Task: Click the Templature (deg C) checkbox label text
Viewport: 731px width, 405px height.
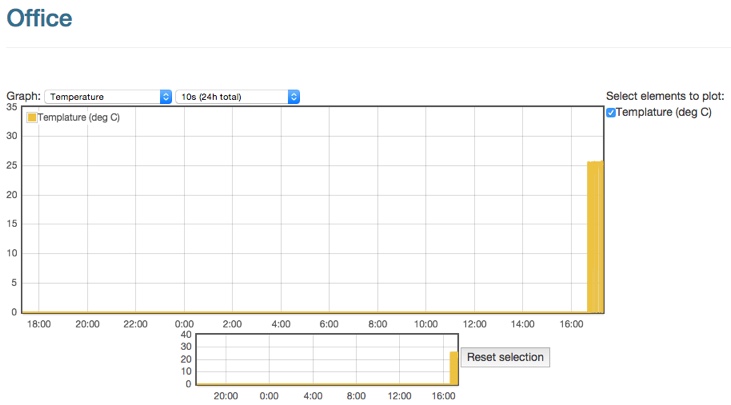Action: tap(664, 112)
